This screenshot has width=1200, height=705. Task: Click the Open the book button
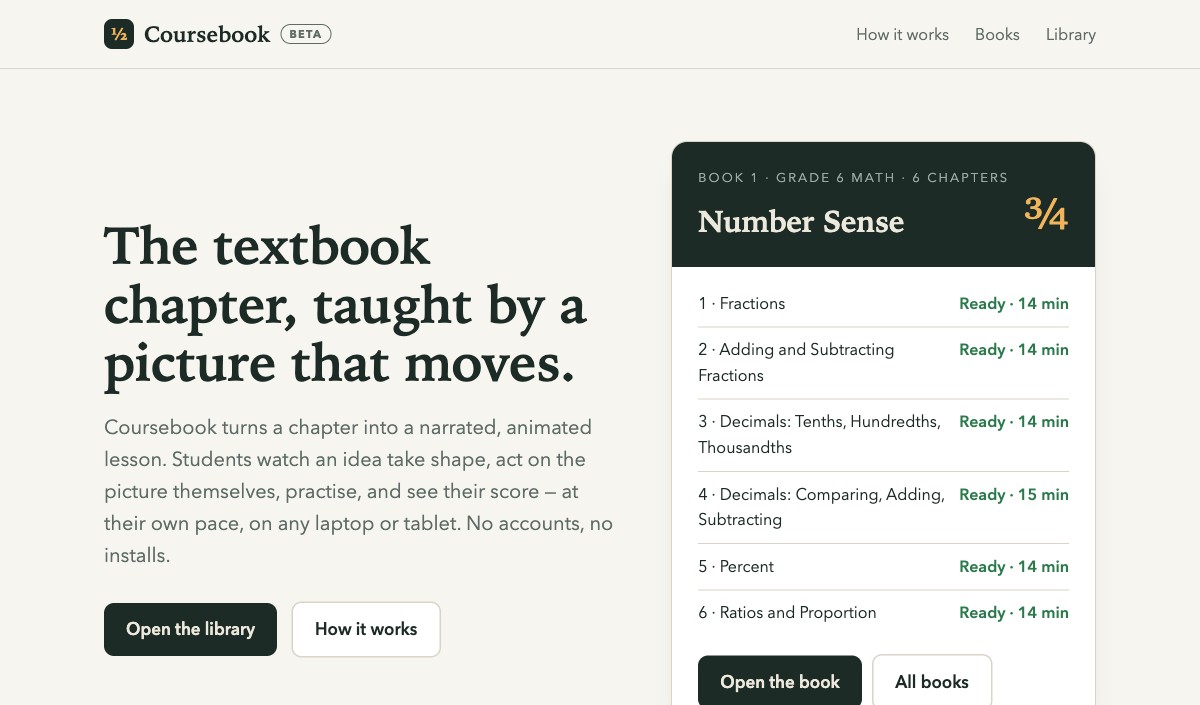tap(780, 681)
